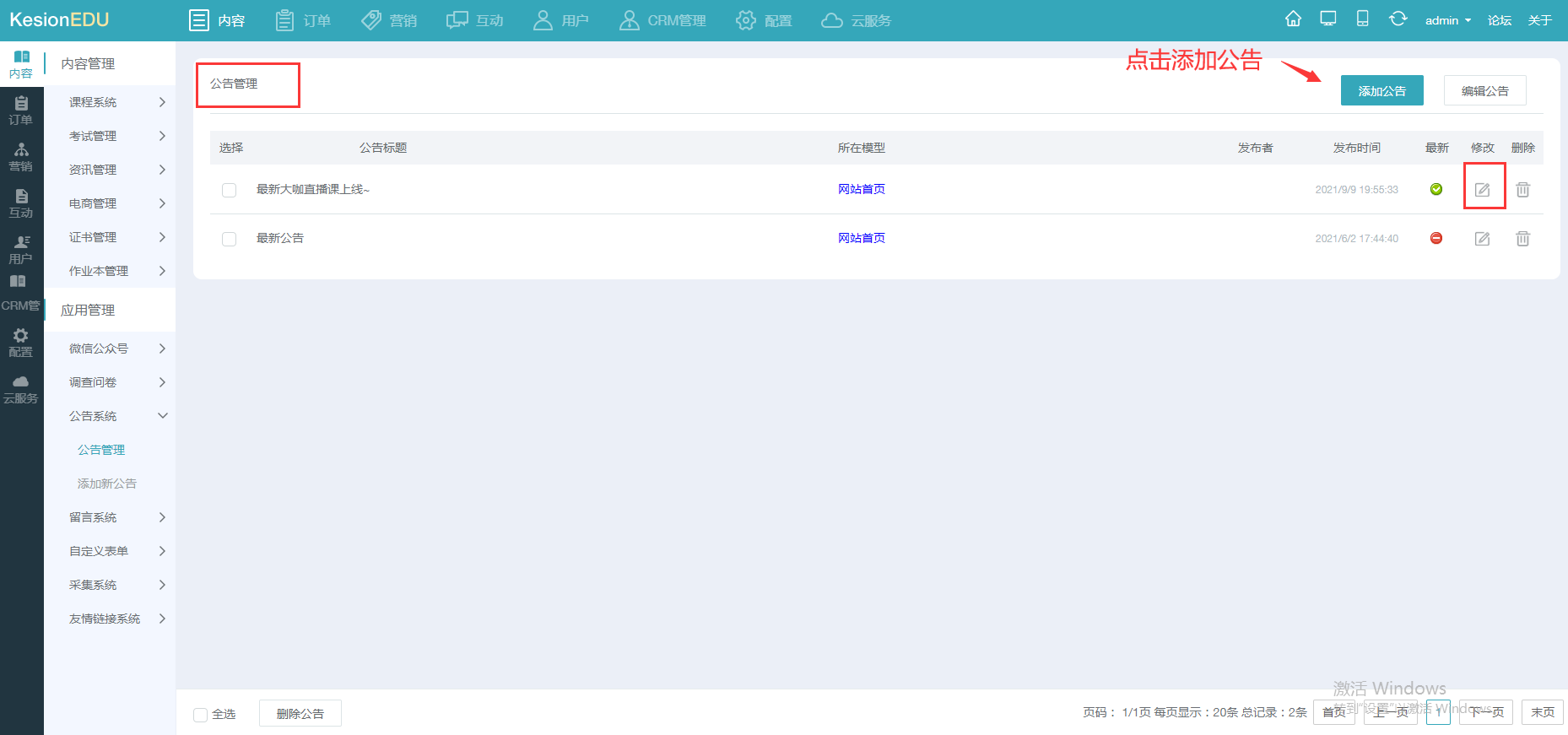Click the KesionEDU logo
The height and width of the screenshot is (735, 1568).
[59, 19]
